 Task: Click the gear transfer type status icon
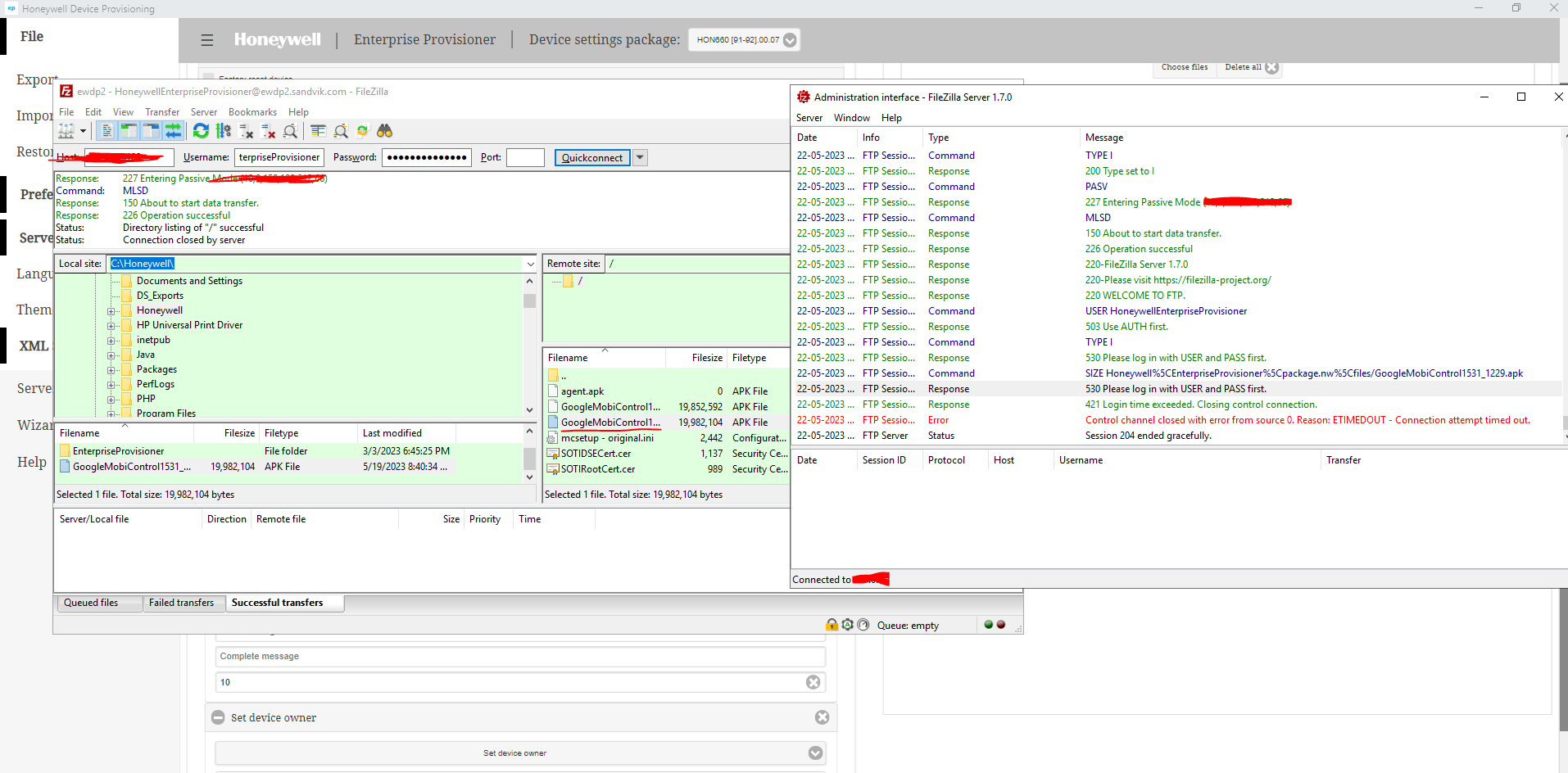tap(847, 625)
